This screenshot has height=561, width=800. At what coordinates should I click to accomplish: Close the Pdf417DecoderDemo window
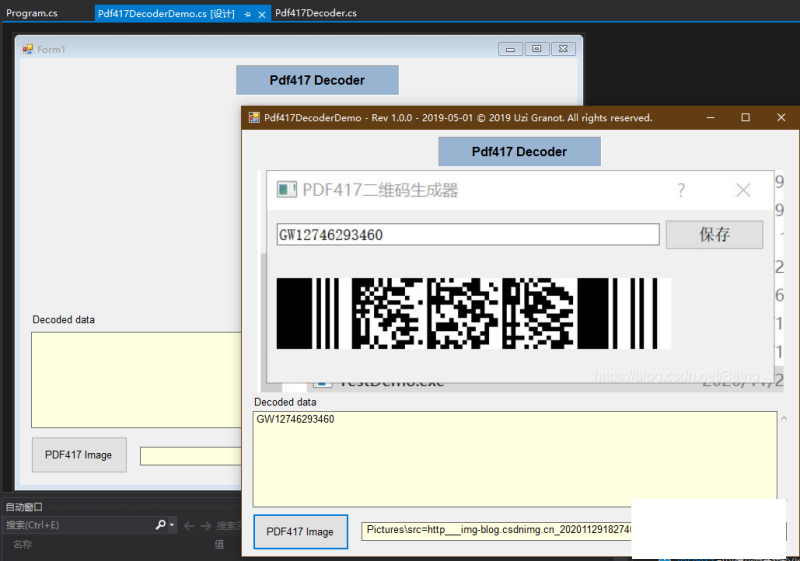[x=781, y=118]
